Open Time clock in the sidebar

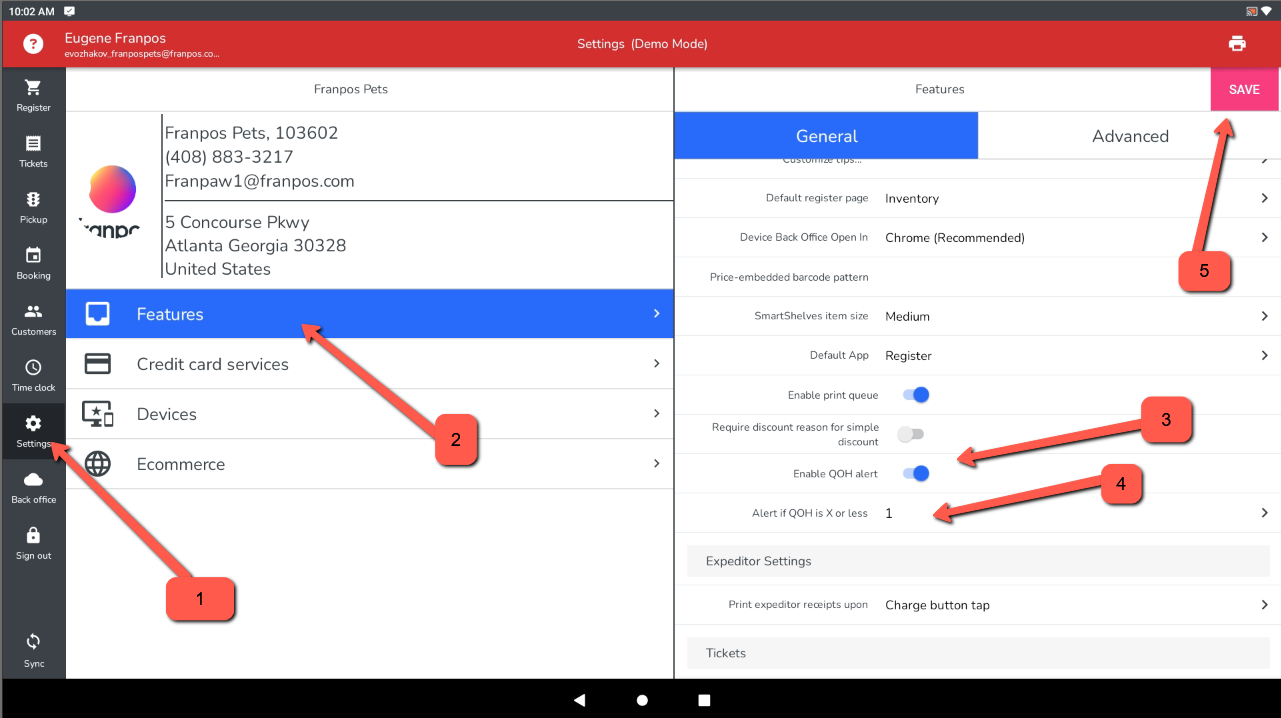click(33, 375)
